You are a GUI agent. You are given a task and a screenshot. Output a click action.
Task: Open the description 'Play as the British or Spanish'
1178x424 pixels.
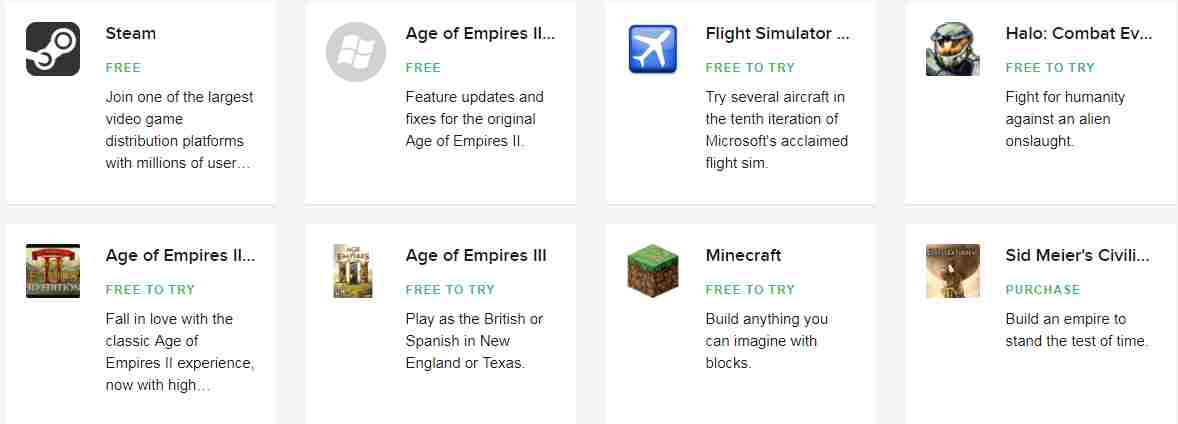tap(474, 341)
